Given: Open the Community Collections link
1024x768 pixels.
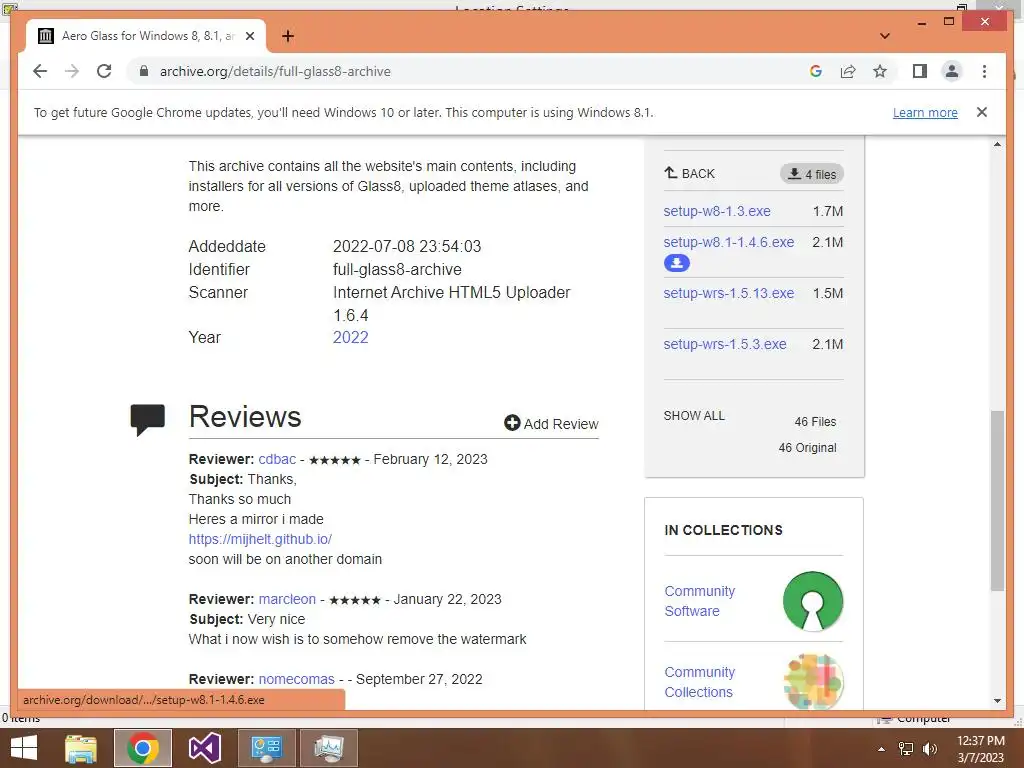Looking at the screenshot, I should pos(699,682).
